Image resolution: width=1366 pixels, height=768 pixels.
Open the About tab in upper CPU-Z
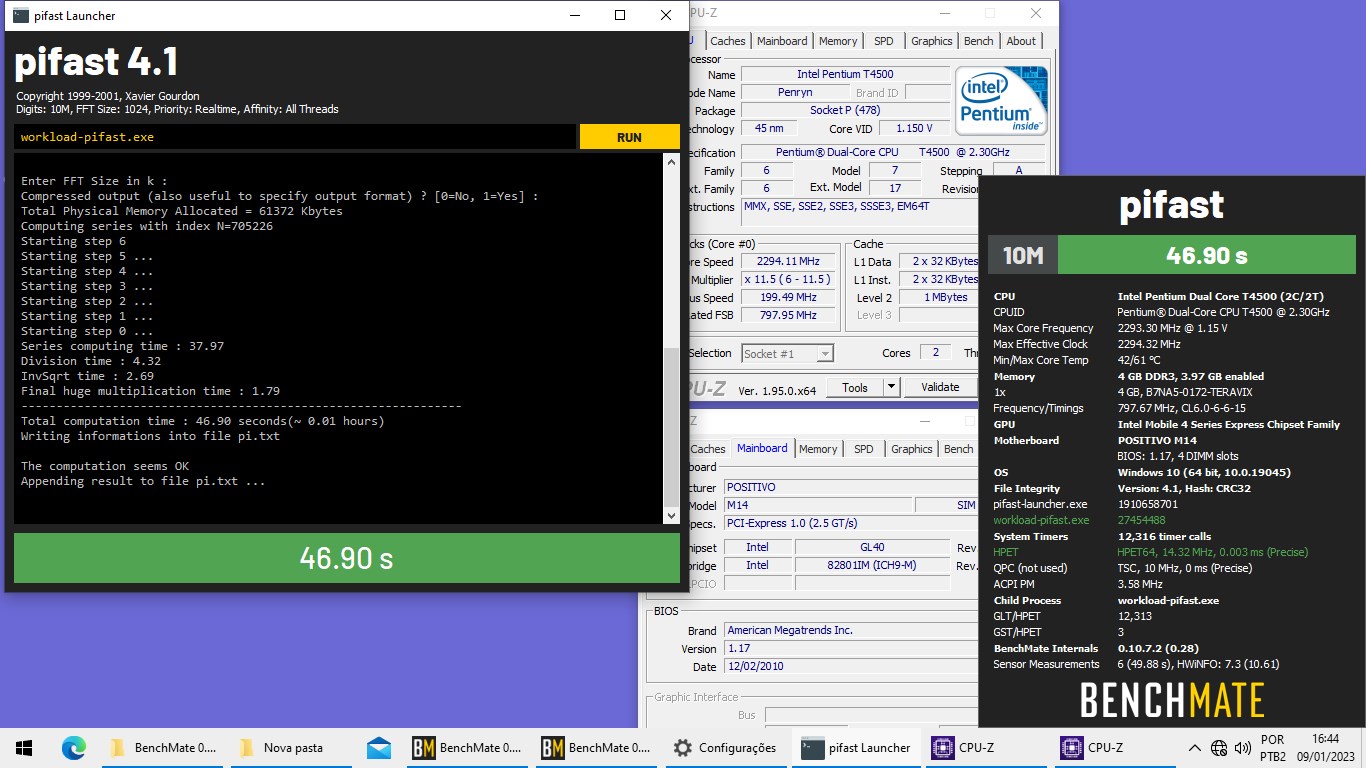point(1021,41)
